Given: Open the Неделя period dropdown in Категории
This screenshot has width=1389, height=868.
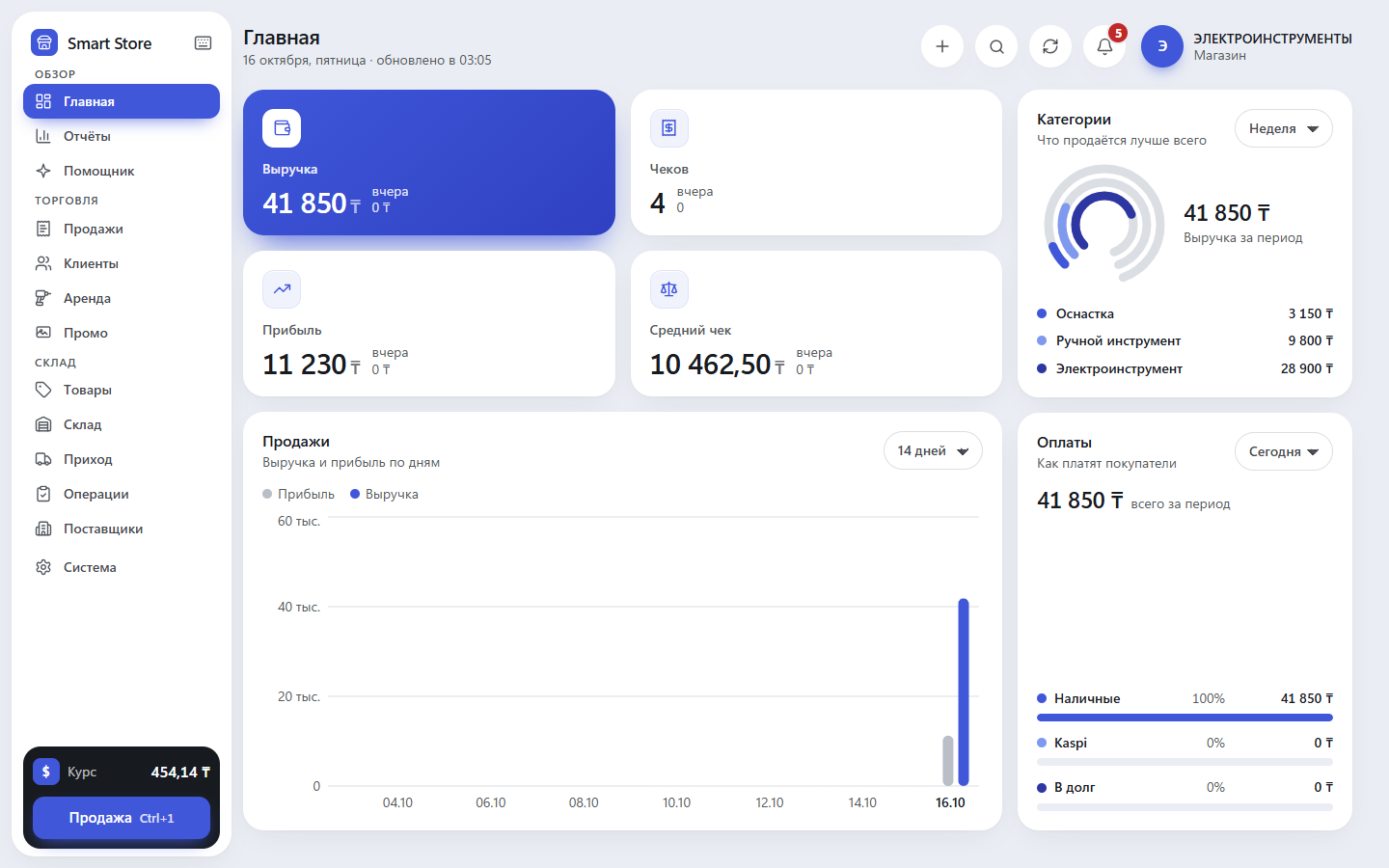Looking at the screenshot, I should pos(1284,128).
